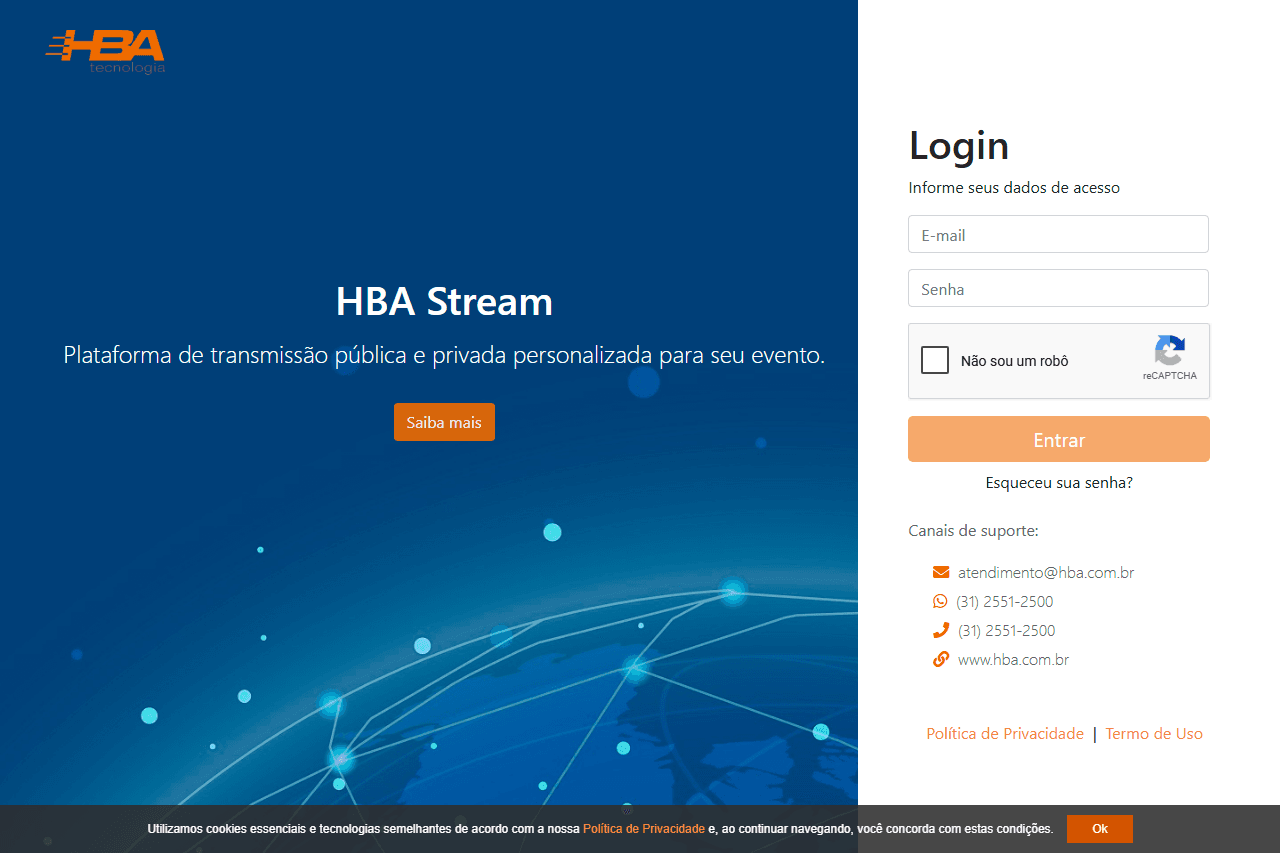The image size is (1280, 853).
Task: Click the atendimento@hba.com.br email address
Action: coord(1046,573)
